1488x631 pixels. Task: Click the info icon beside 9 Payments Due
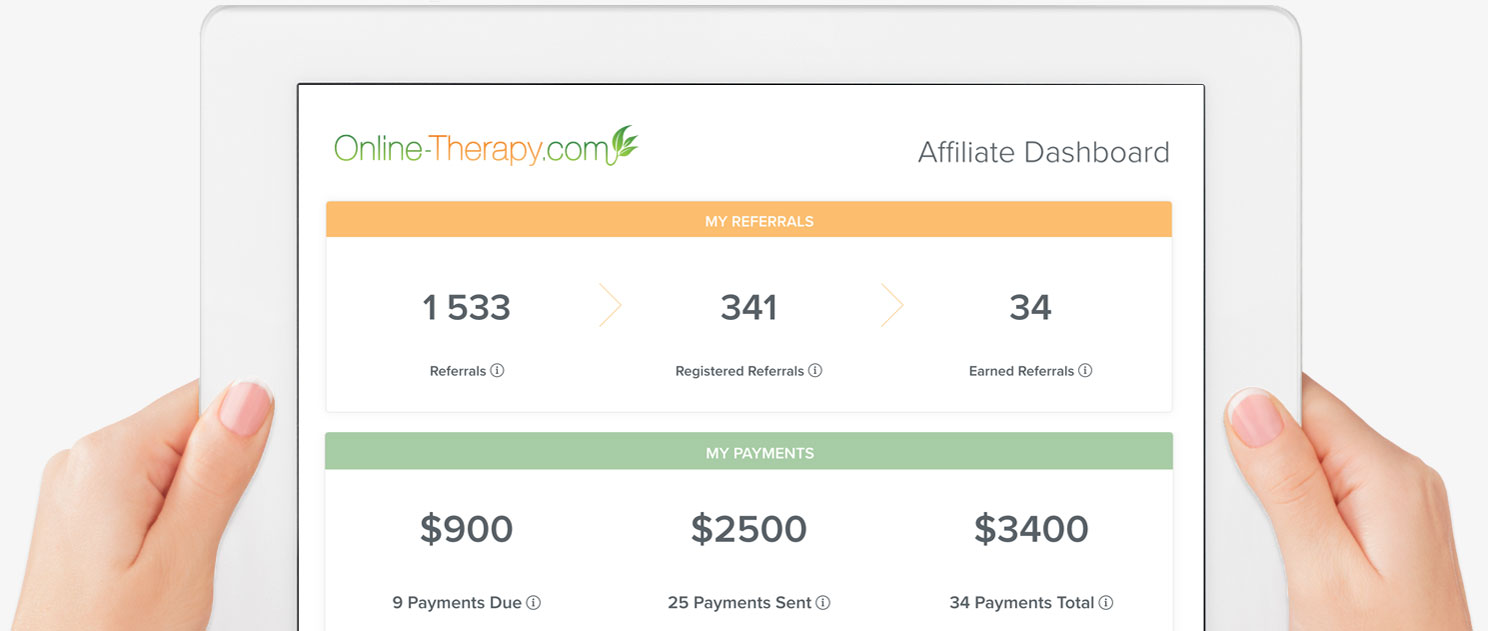(534, 602)
